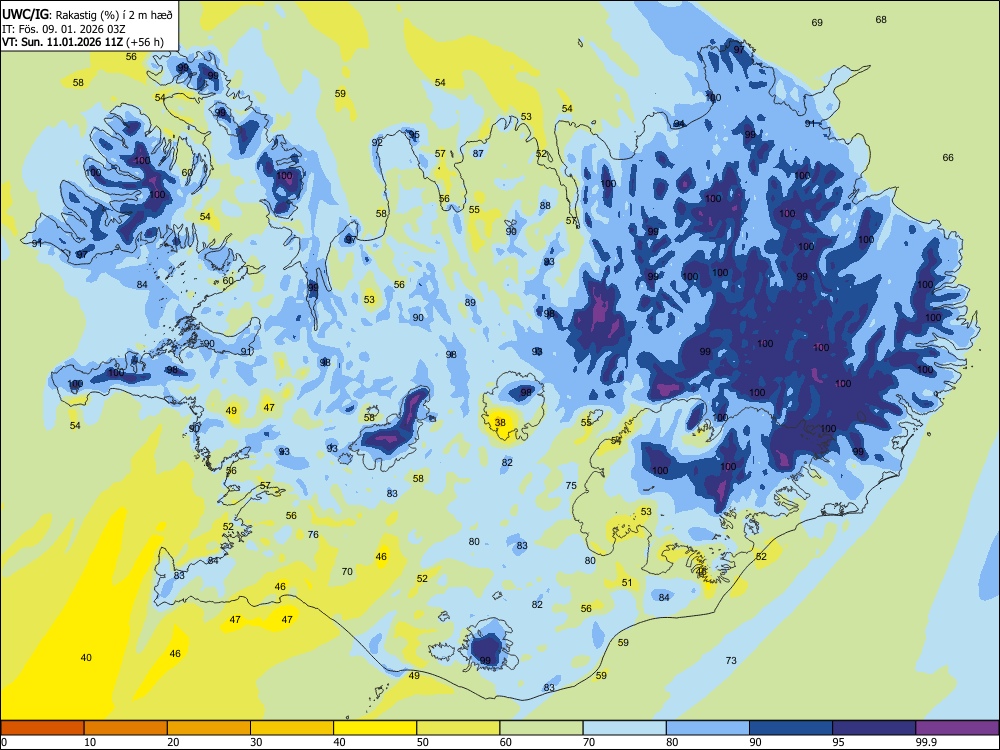The height and width of the screenshot is (750, 1000).
Task: Click the humidity value 89 on the map
Action: coord(470,302)
